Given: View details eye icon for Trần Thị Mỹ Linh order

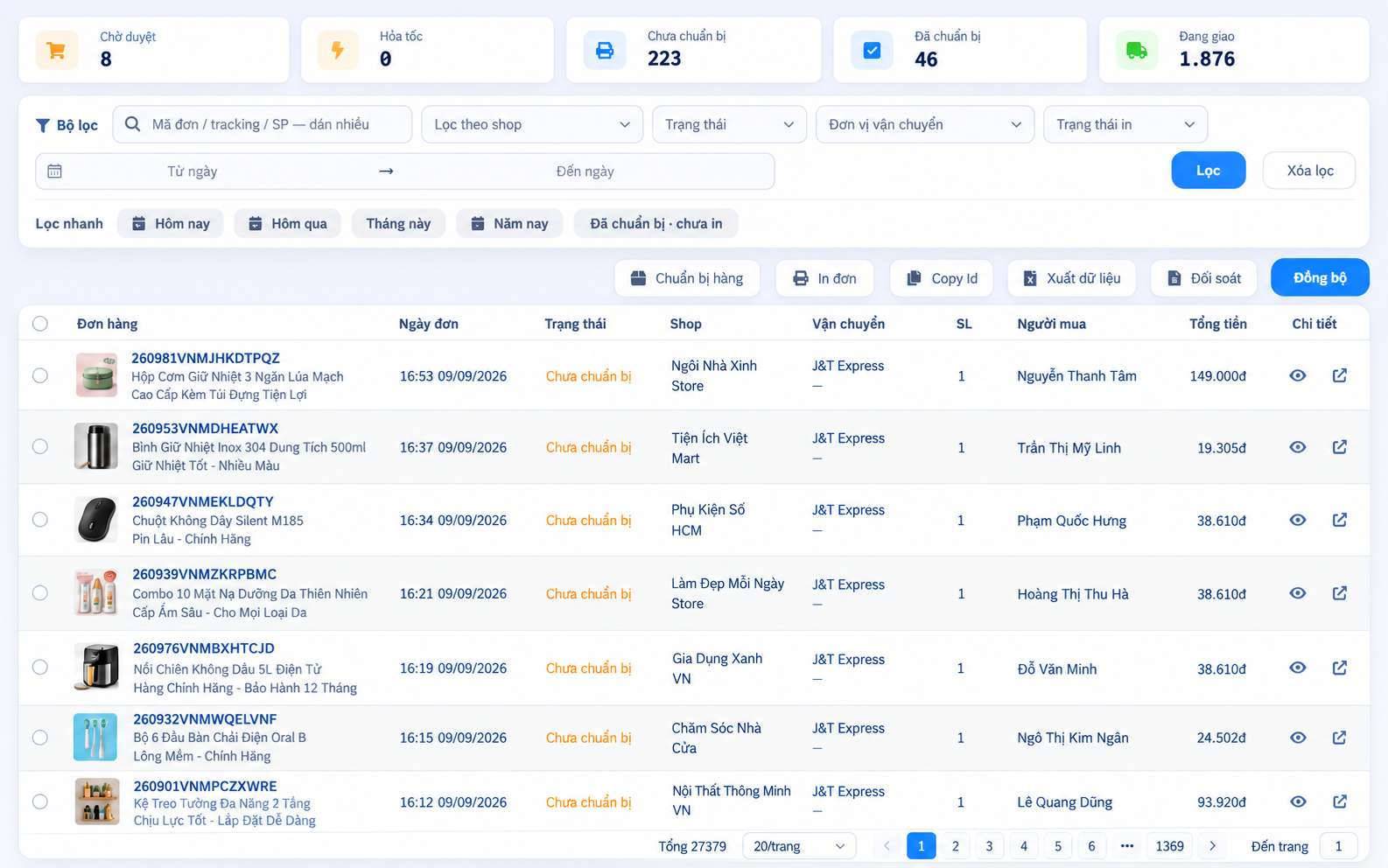Looking at the screenshot, I should click(x=1298, y=447).
